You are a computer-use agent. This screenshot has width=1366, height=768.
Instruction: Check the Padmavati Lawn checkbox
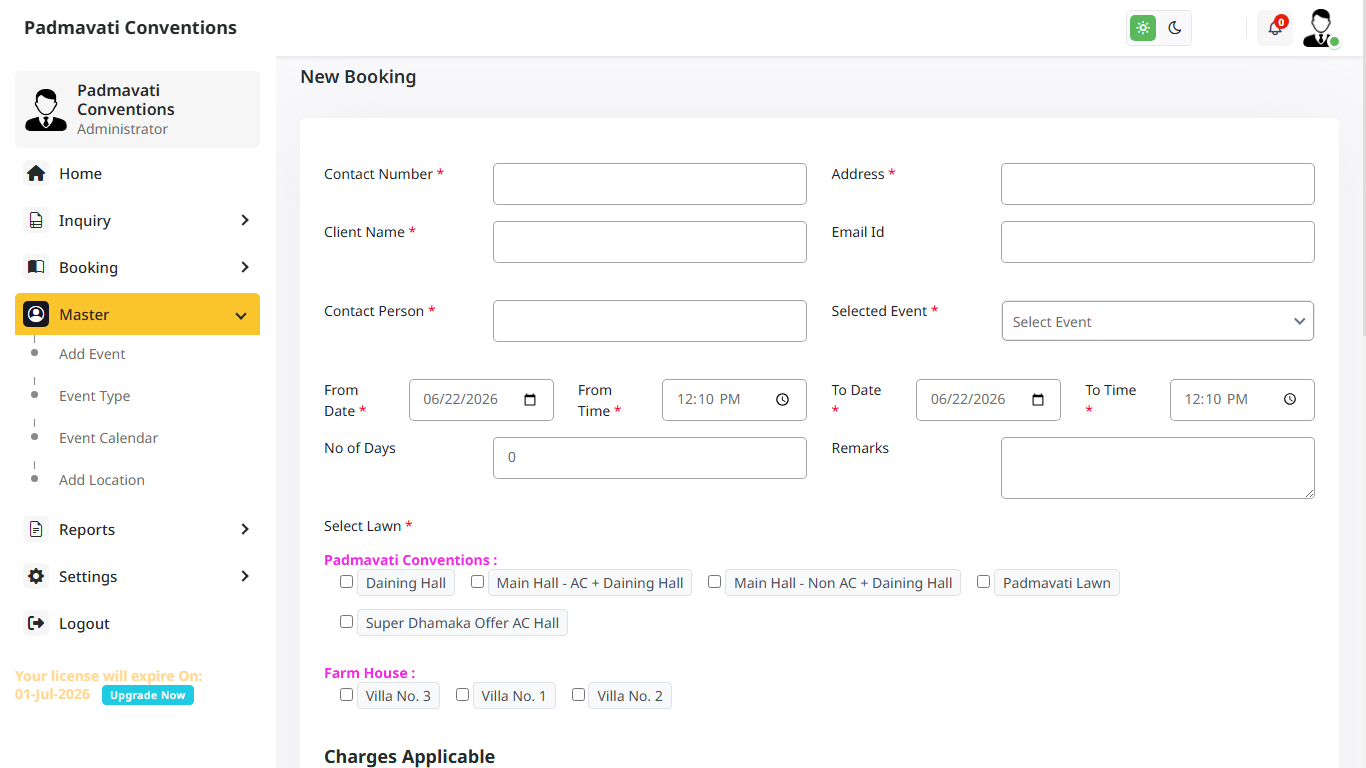983,581
